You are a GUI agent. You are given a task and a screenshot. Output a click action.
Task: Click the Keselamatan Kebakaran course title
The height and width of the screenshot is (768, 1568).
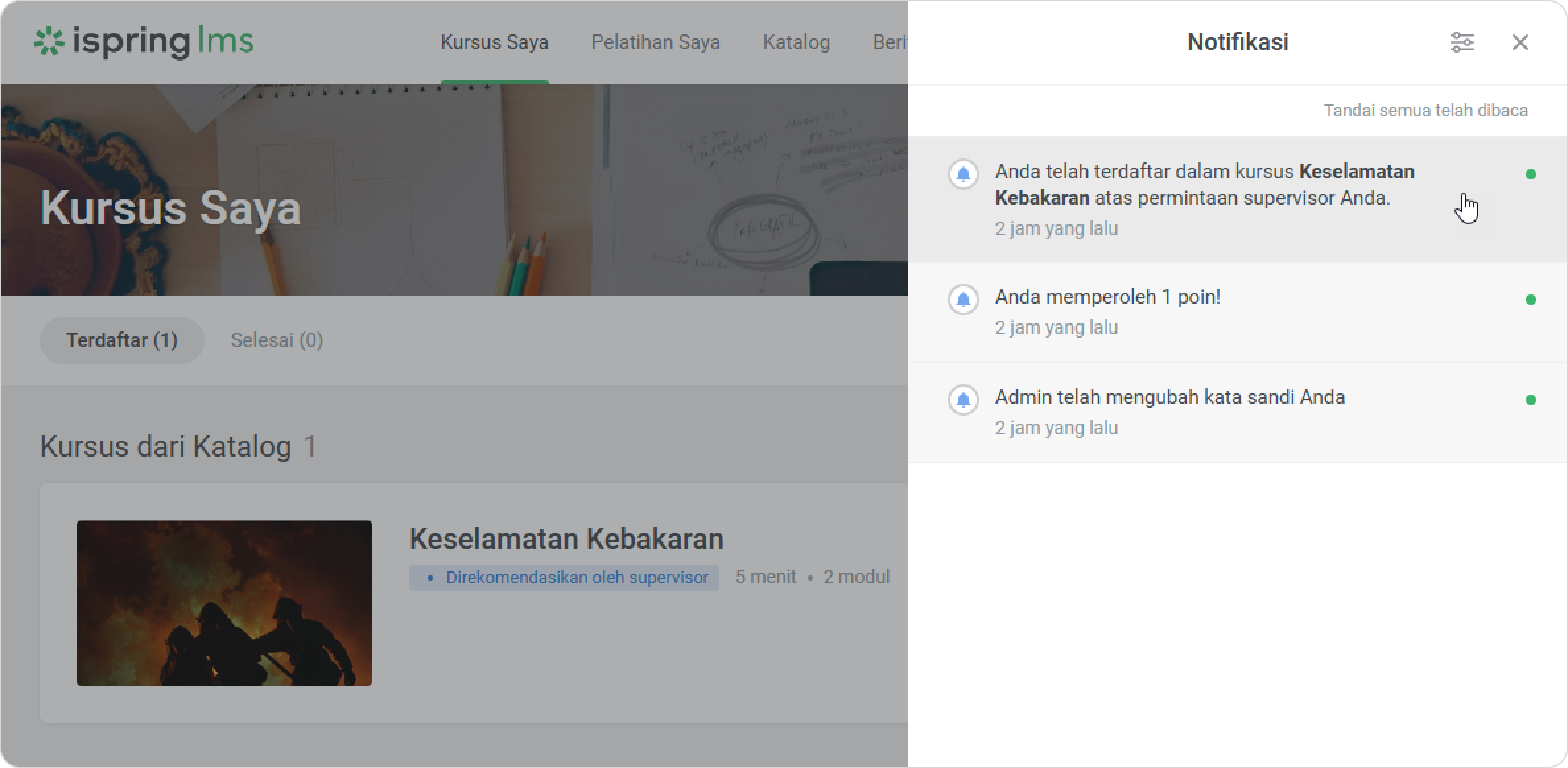(x=566, y=539)
